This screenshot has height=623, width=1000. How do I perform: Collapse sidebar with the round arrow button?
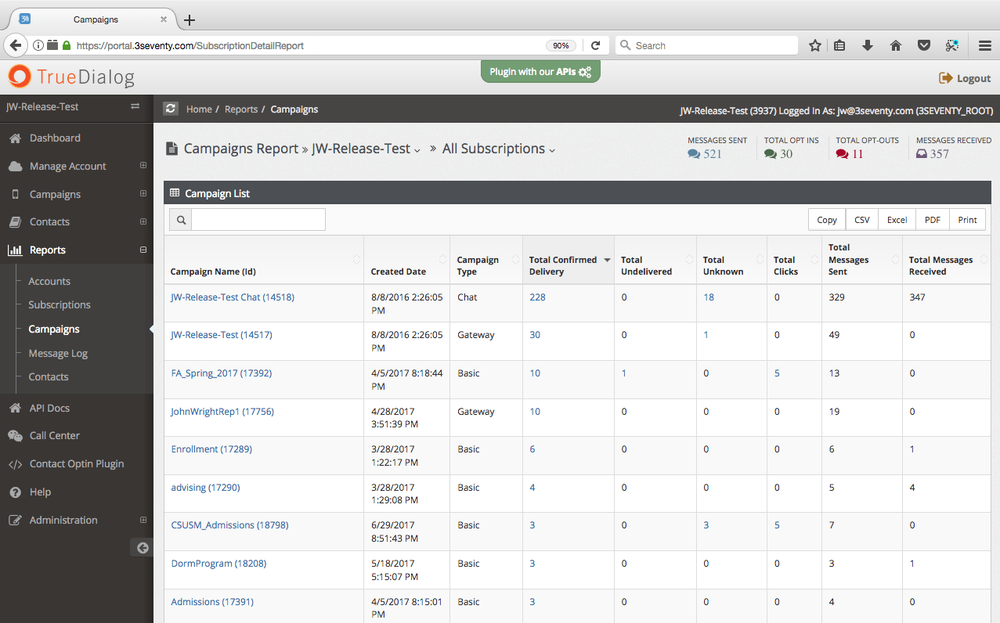(142, 547)
